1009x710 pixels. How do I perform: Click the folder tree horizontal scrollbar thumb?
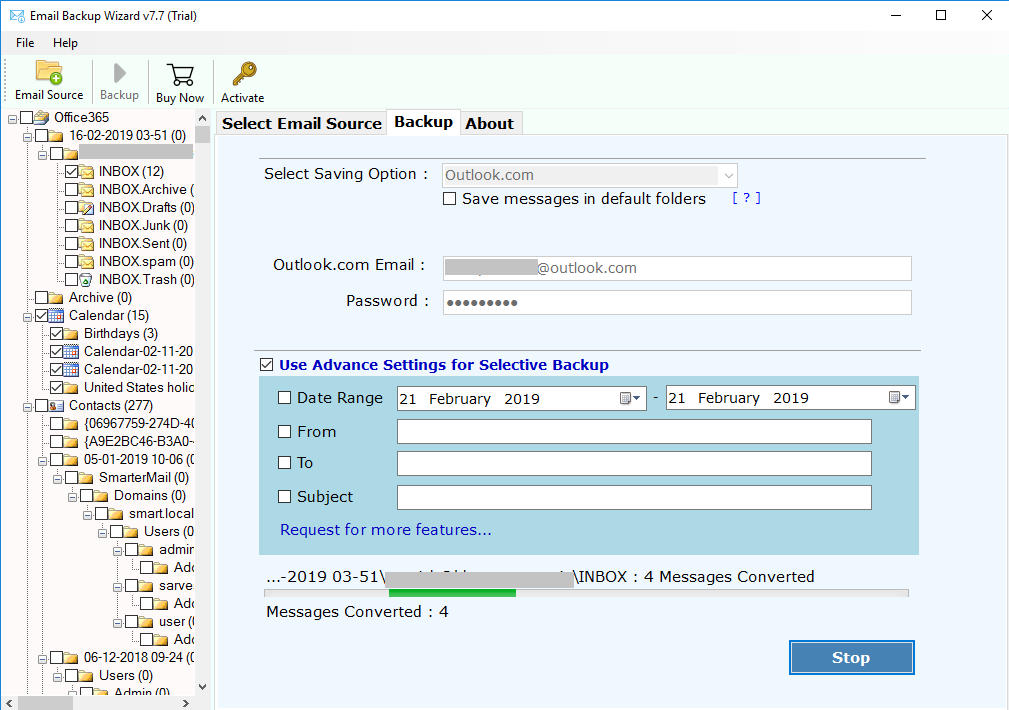[x=45, y=704]
